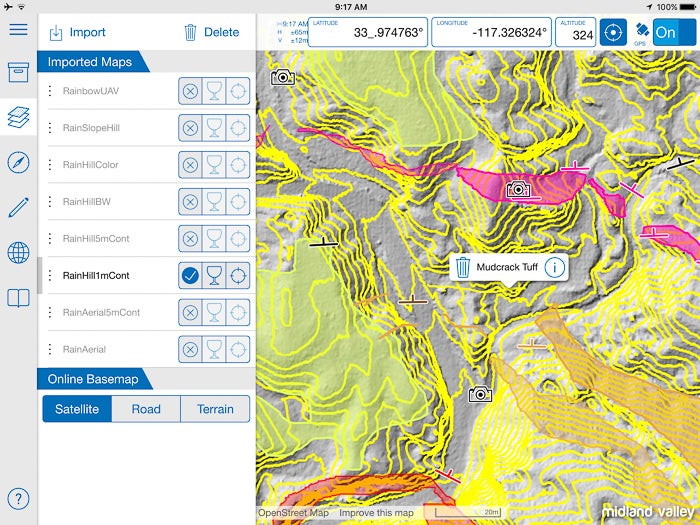Viewport: 700px width, 525px height.
Task: Select the pencil drawing tool
Action: [18, 208]
